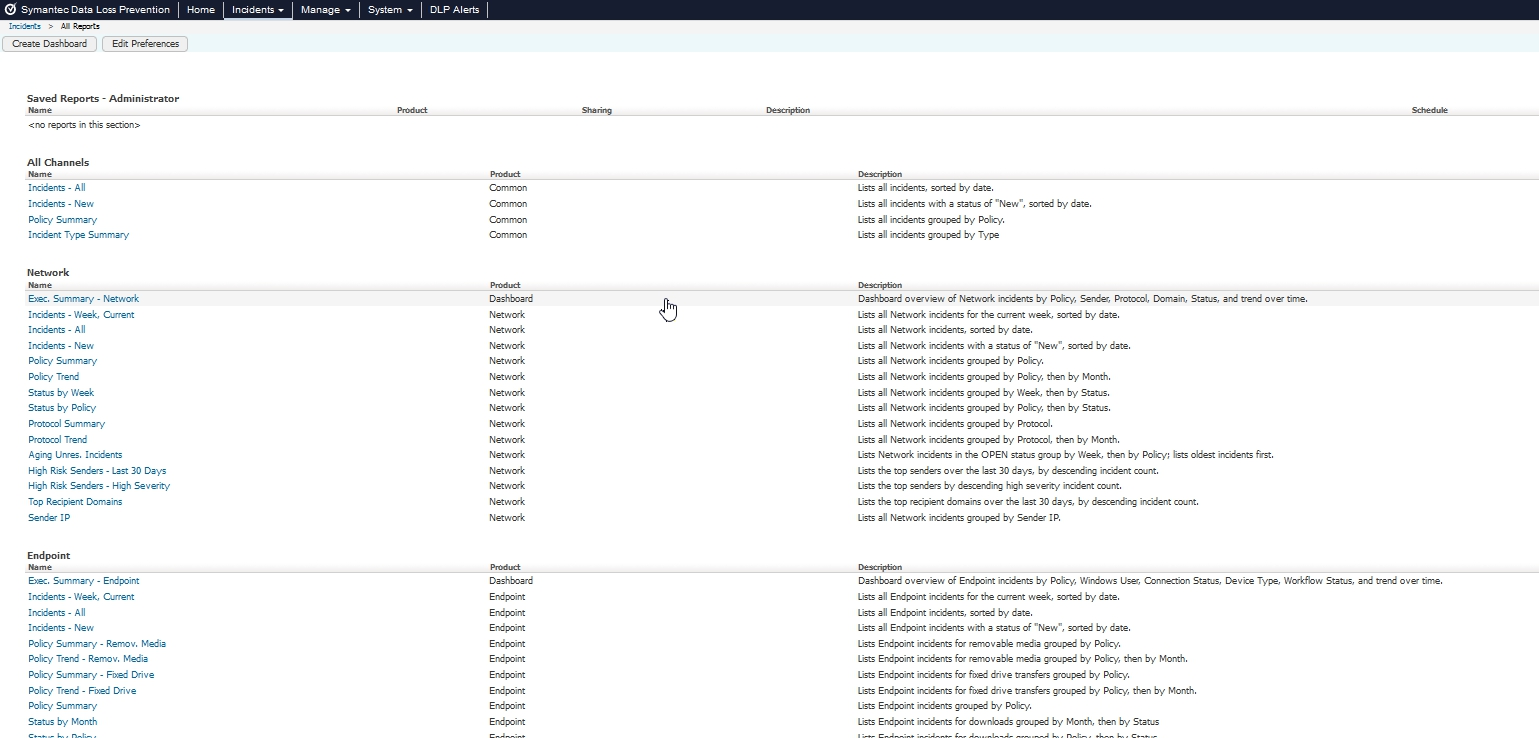Click 'All Reports' breadcrumb text
Image resolution: width=1539 pixels, height=738 pixels.
(80, 26)
